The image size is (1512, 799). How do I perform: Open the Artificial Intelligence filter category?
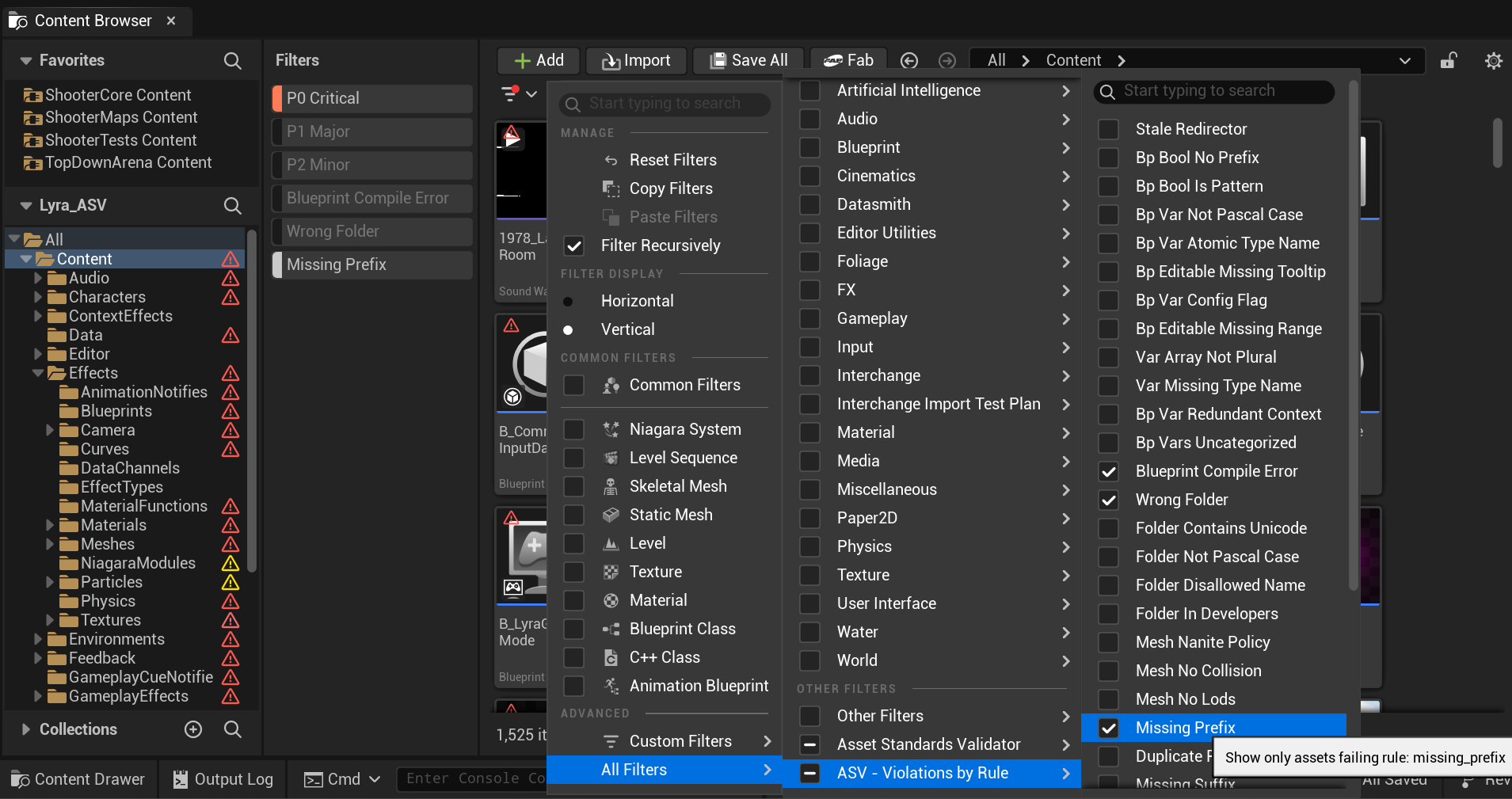pos(933,90)
